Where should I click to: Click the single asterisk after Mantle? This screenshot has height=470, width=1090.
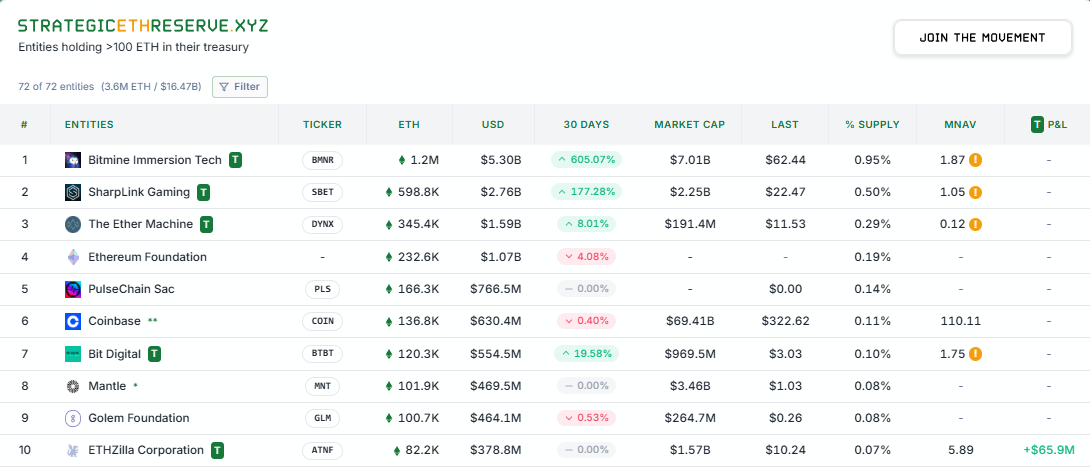click(135, 385)
